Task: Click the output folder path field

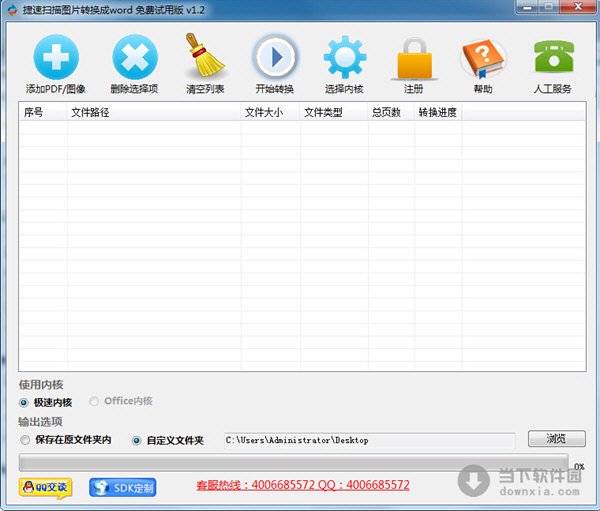Action: coord(370,441)
